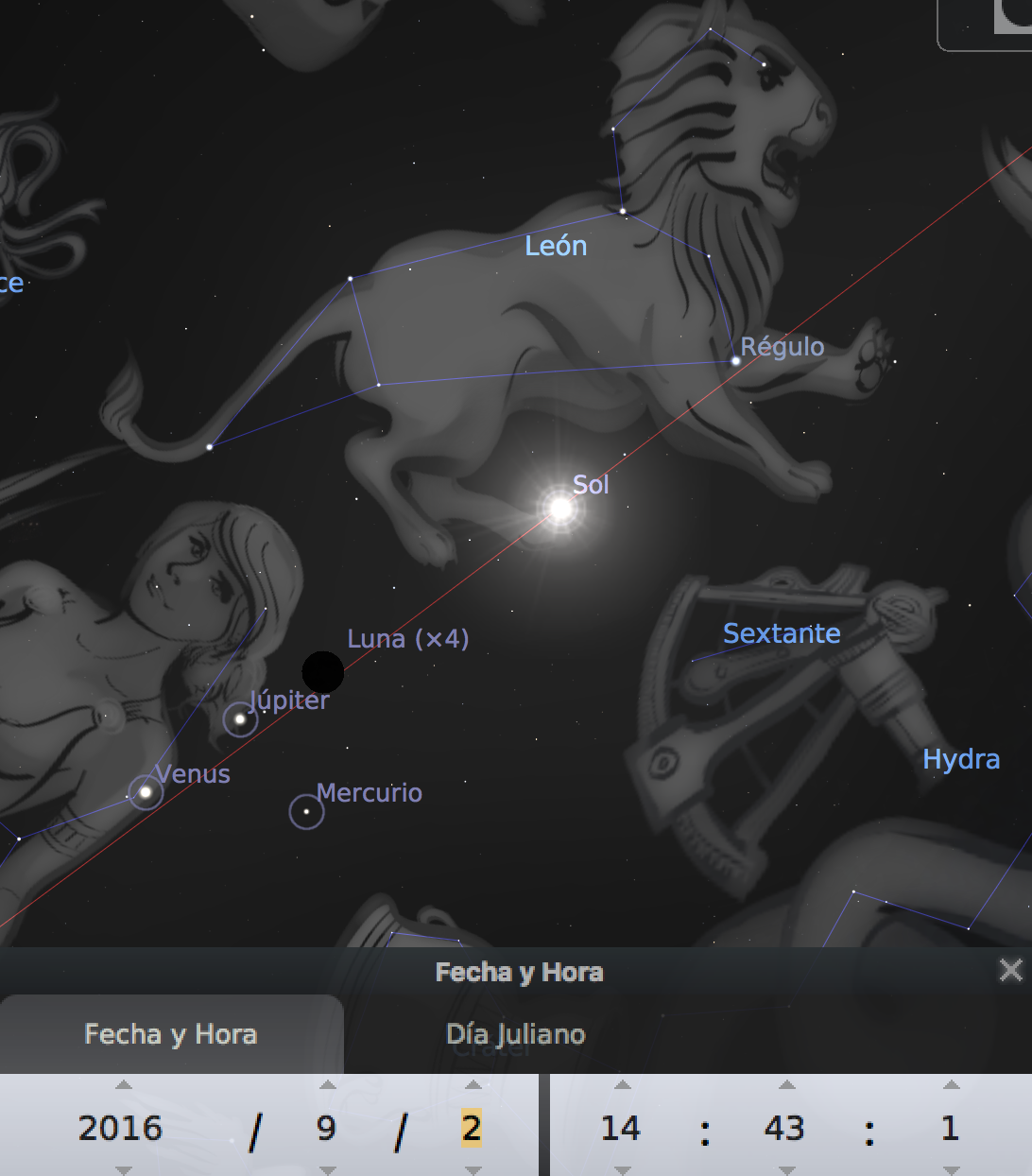Click the León constellation label

point(556,246)
